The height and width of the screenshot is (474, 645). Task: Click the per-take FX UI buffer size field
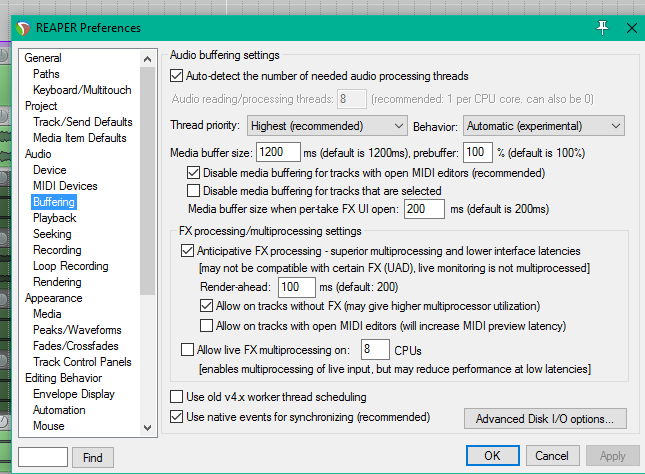coord(424,209)
